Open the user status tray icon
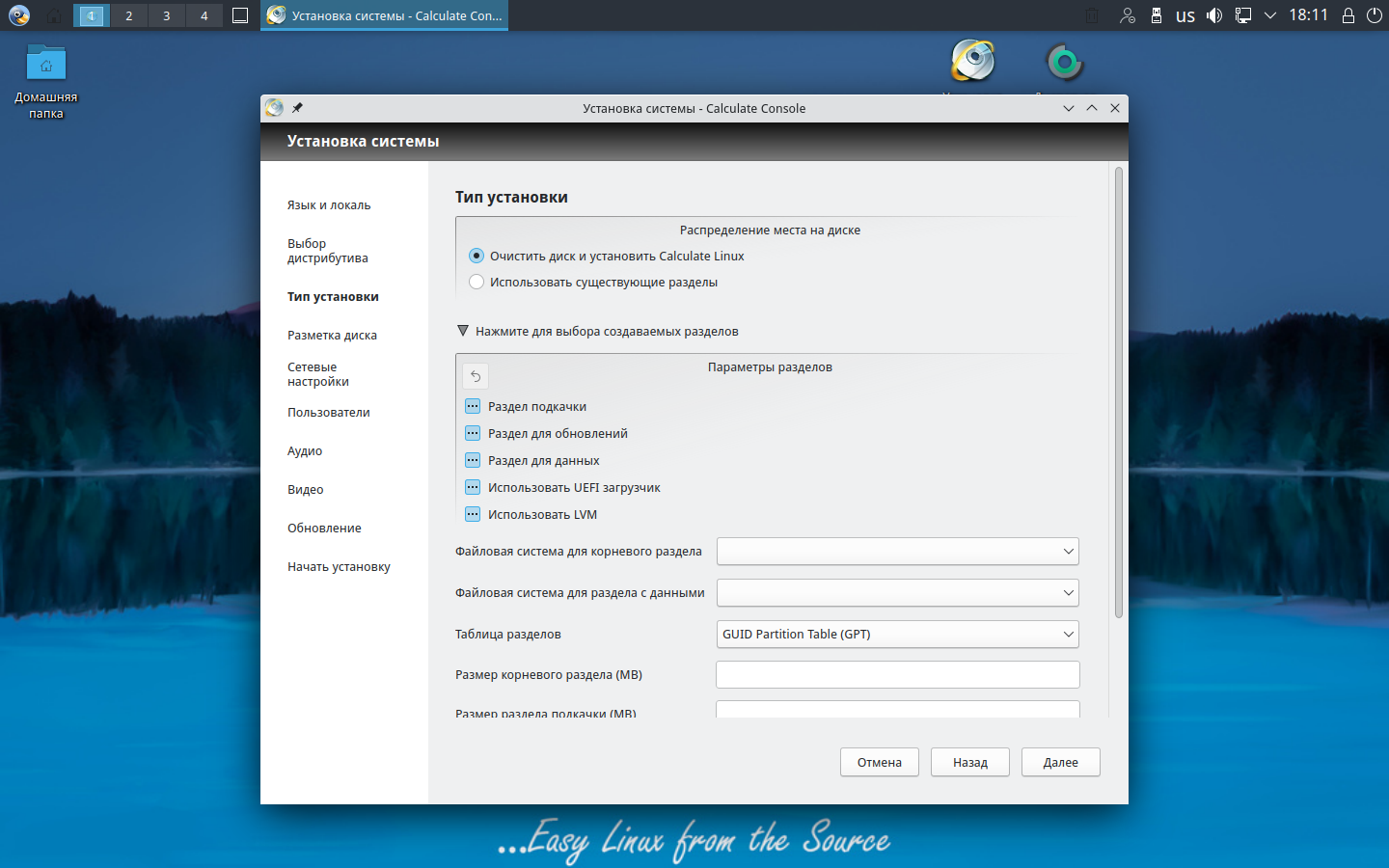 pyautogui.click(x=1127, y=15)
